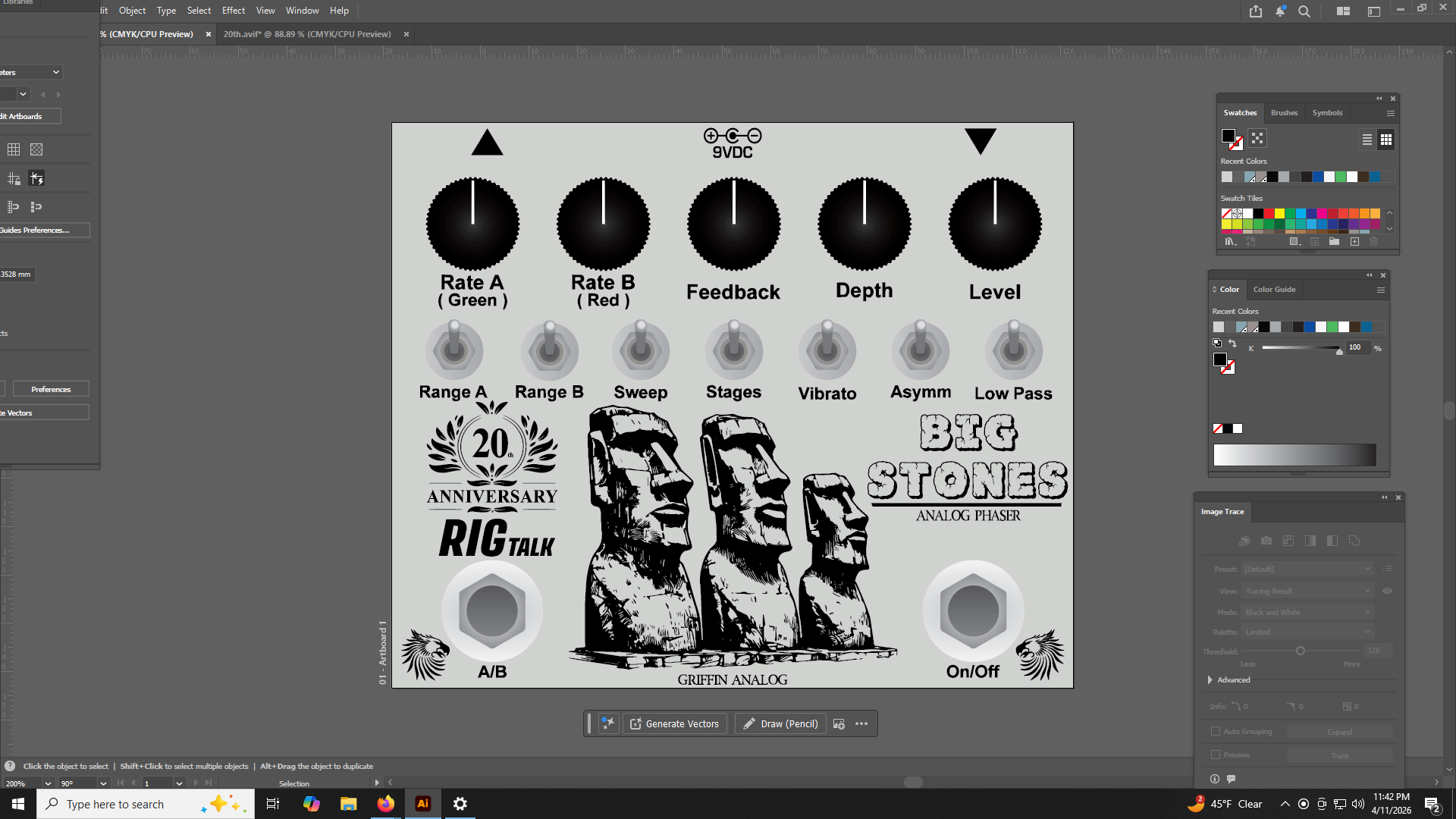
Task: Click the search icon in top bar
Action: click(1304, 11)
